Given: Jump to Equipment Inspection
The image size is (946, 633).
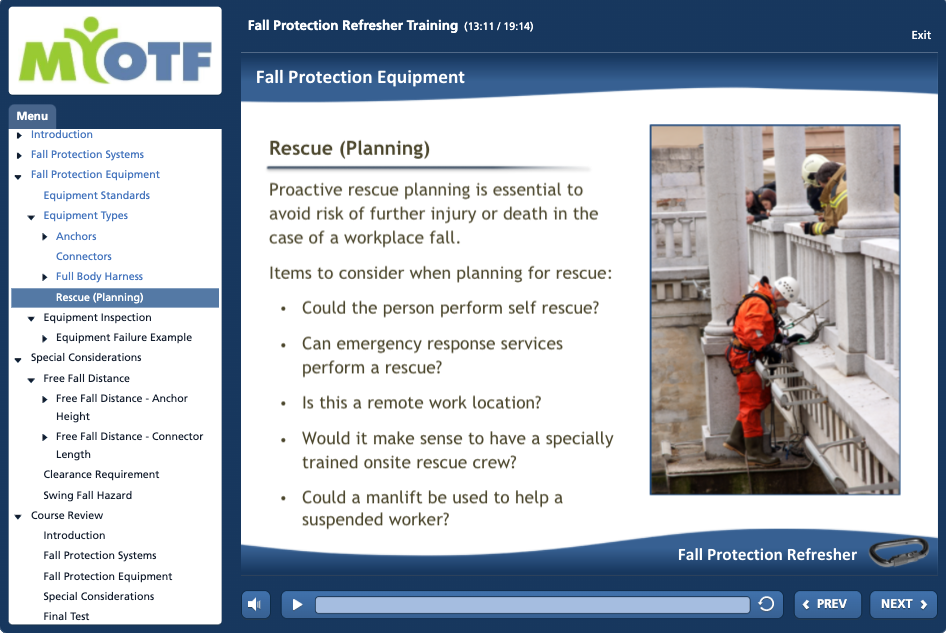Looking at the screenshot, I should point(98,317).
